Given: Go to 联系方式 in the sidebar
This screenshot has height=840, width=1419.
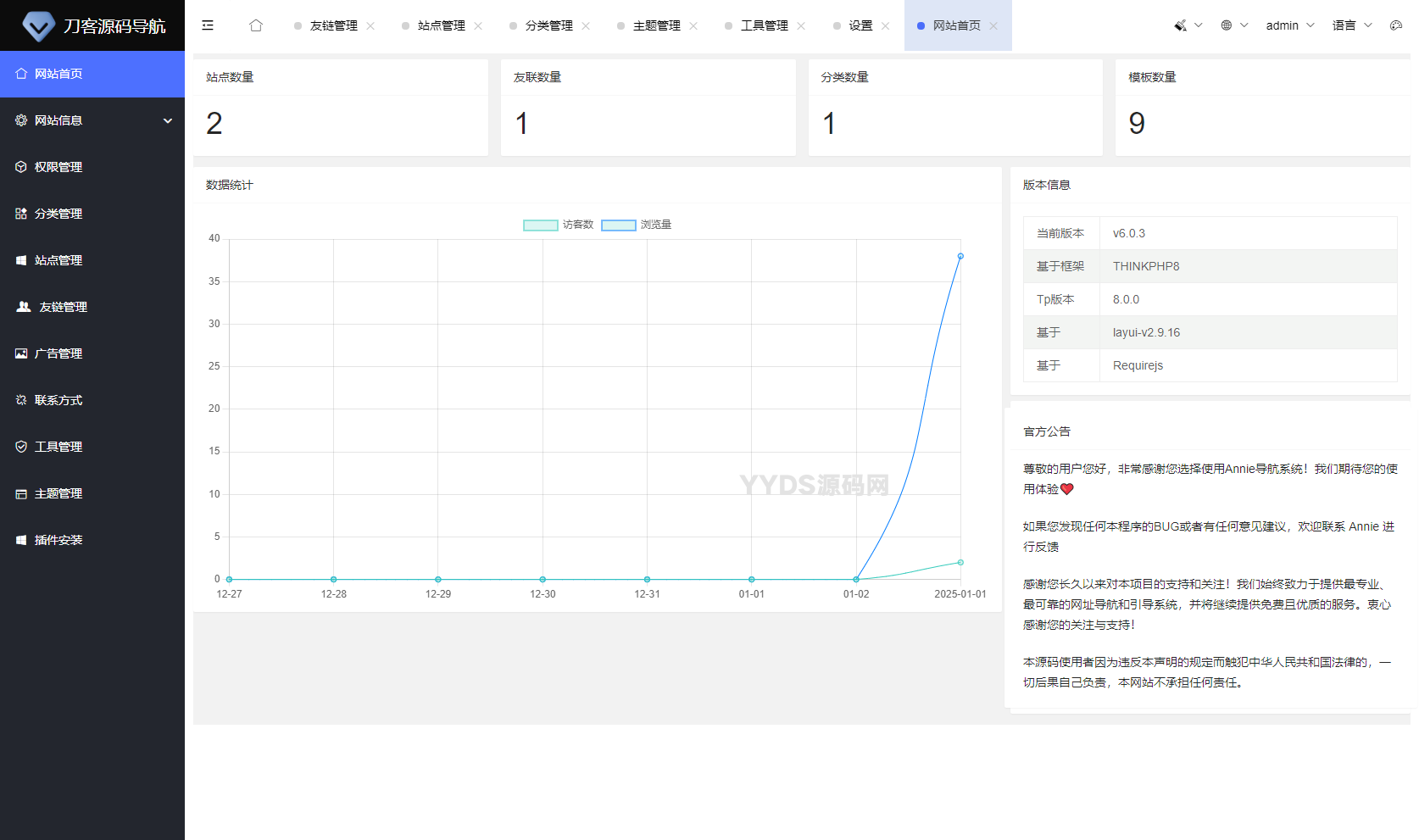Looking at the screenshot, I should [58, 400].
